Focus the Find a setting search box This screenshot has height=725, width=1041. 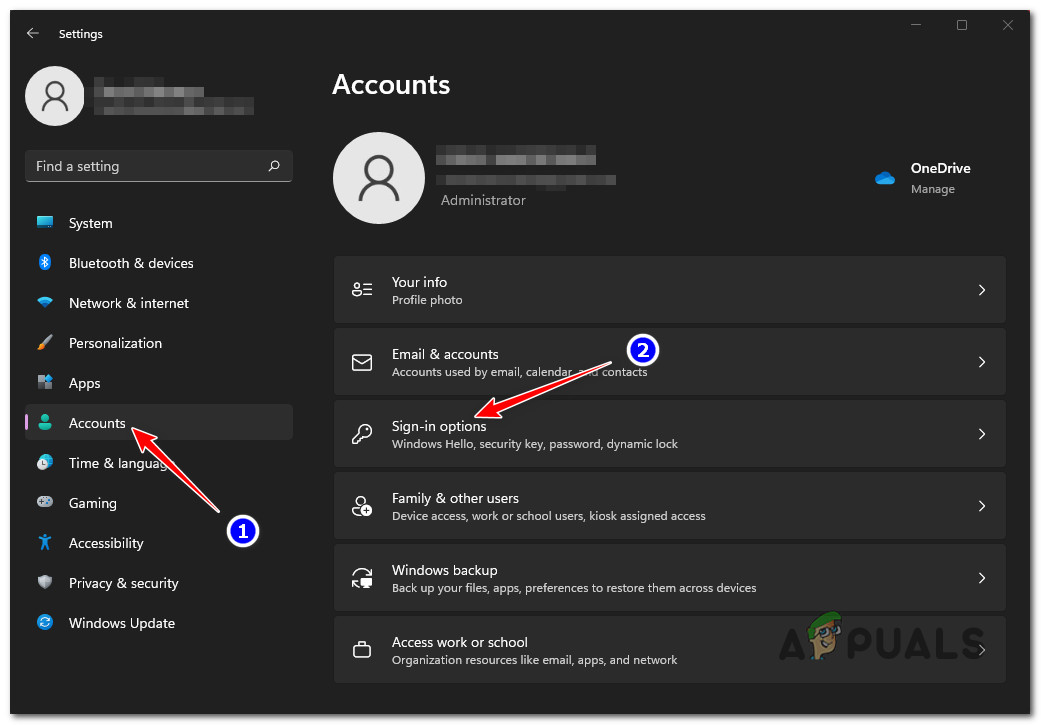tap(159, 166)
